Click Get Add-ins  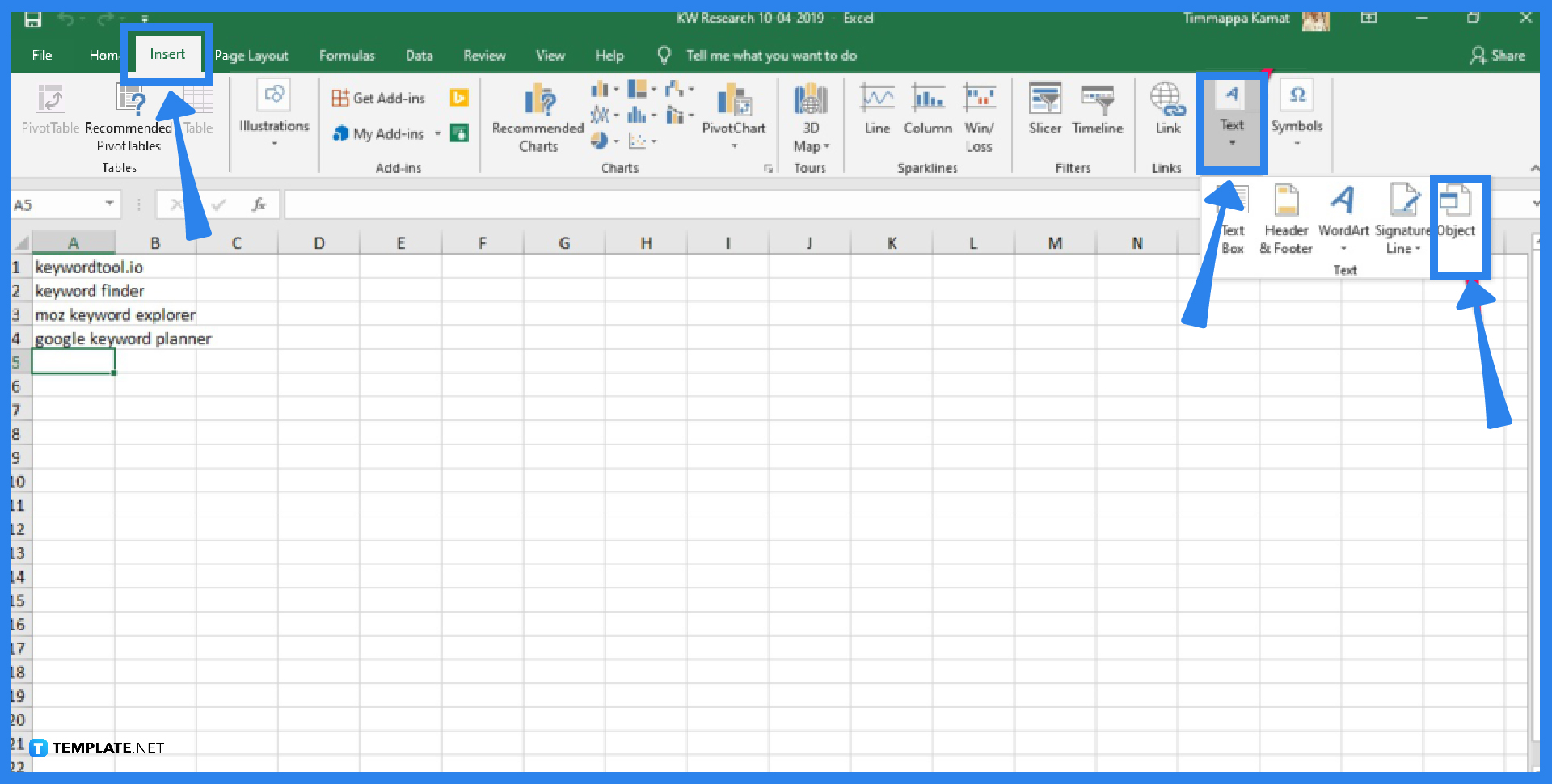378,97
